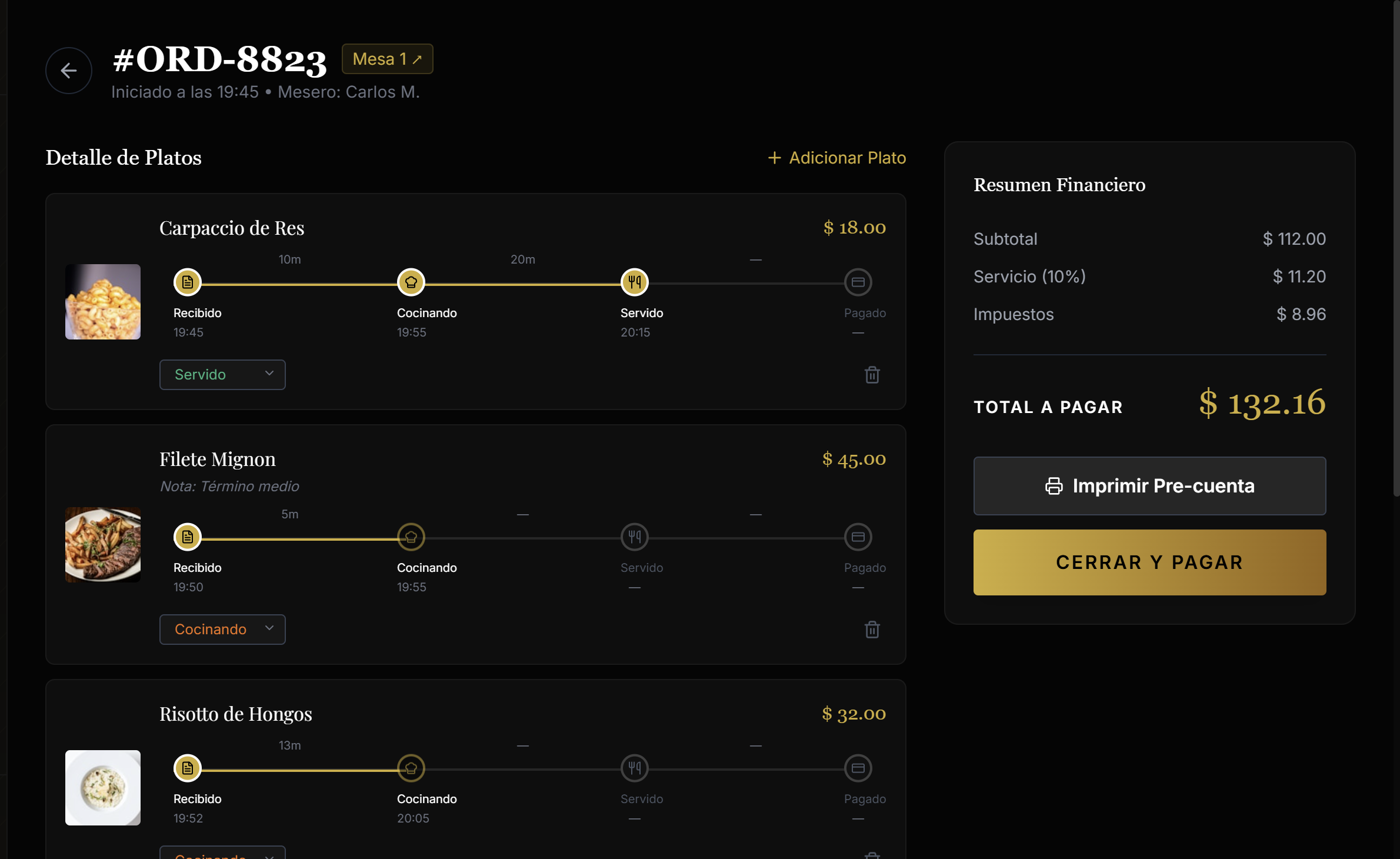
Task: Click the Filete Mignon trash icon
Action: [x=872, y=630]
